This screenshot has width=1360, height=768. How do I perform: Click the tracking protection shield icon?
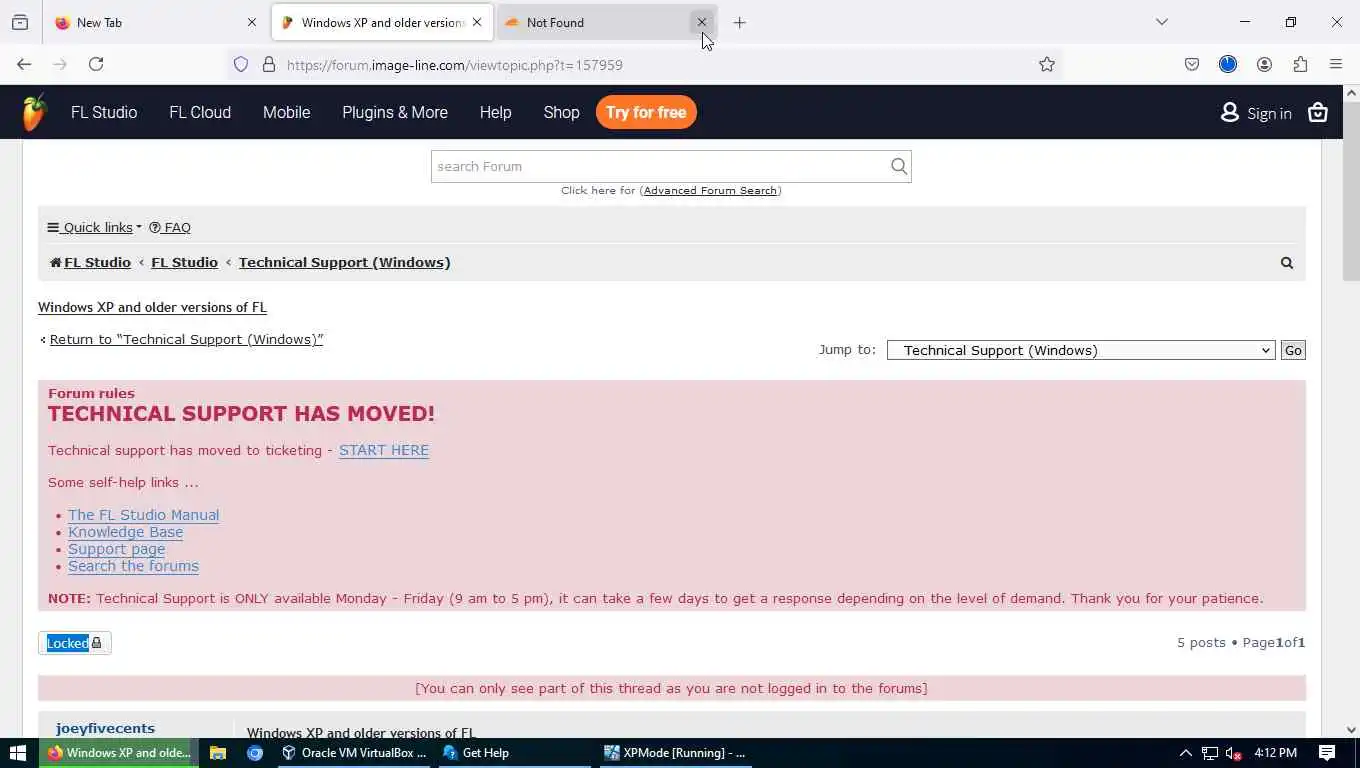pyautogui.click(x=241, y=65)
